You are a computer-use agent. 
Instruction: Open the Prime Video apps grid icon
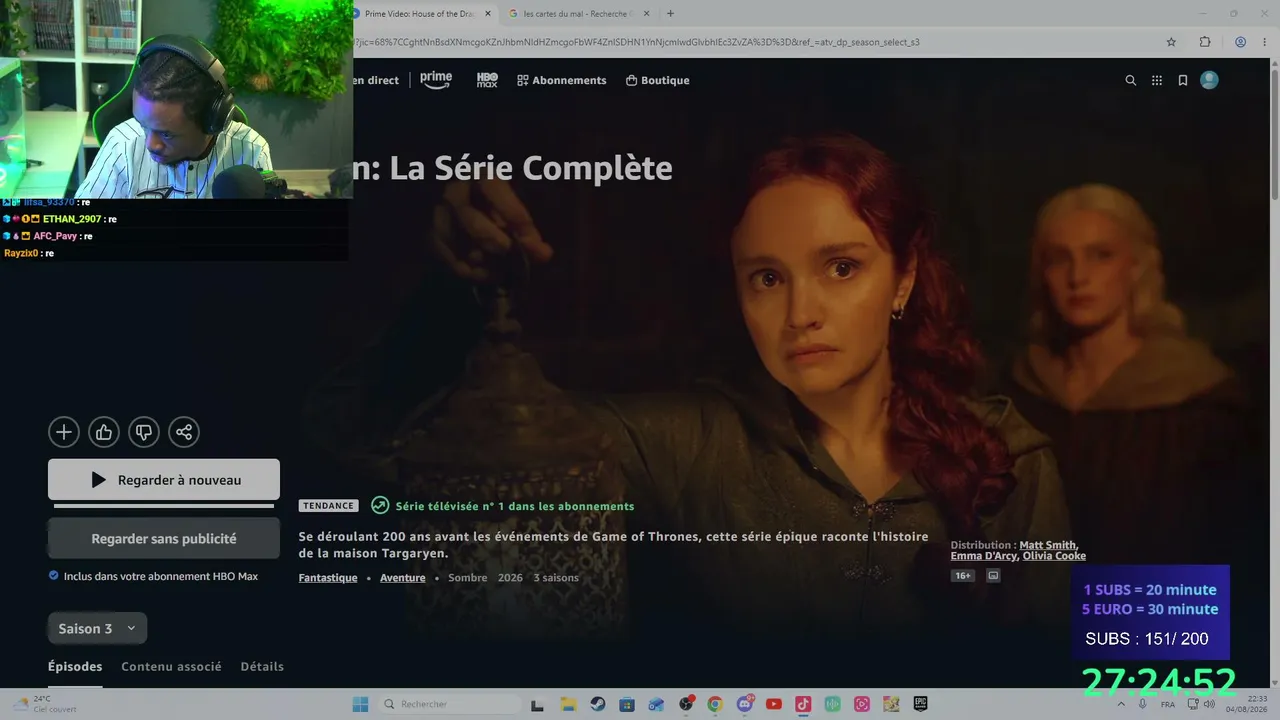tap(1157, 80)
